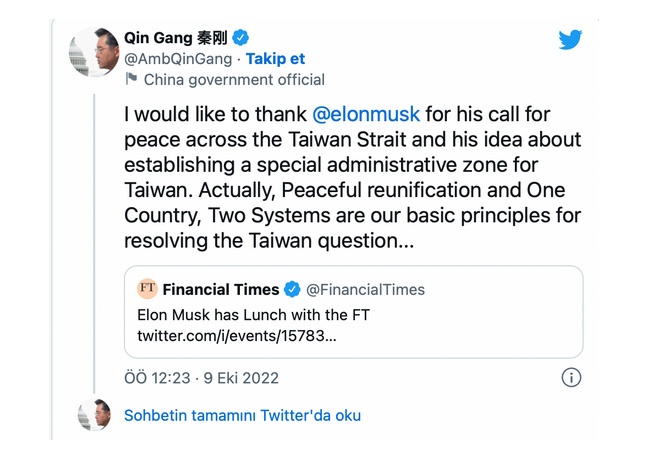
Task: Click Financial Times' verified badge
Action: tap(292, 290)
